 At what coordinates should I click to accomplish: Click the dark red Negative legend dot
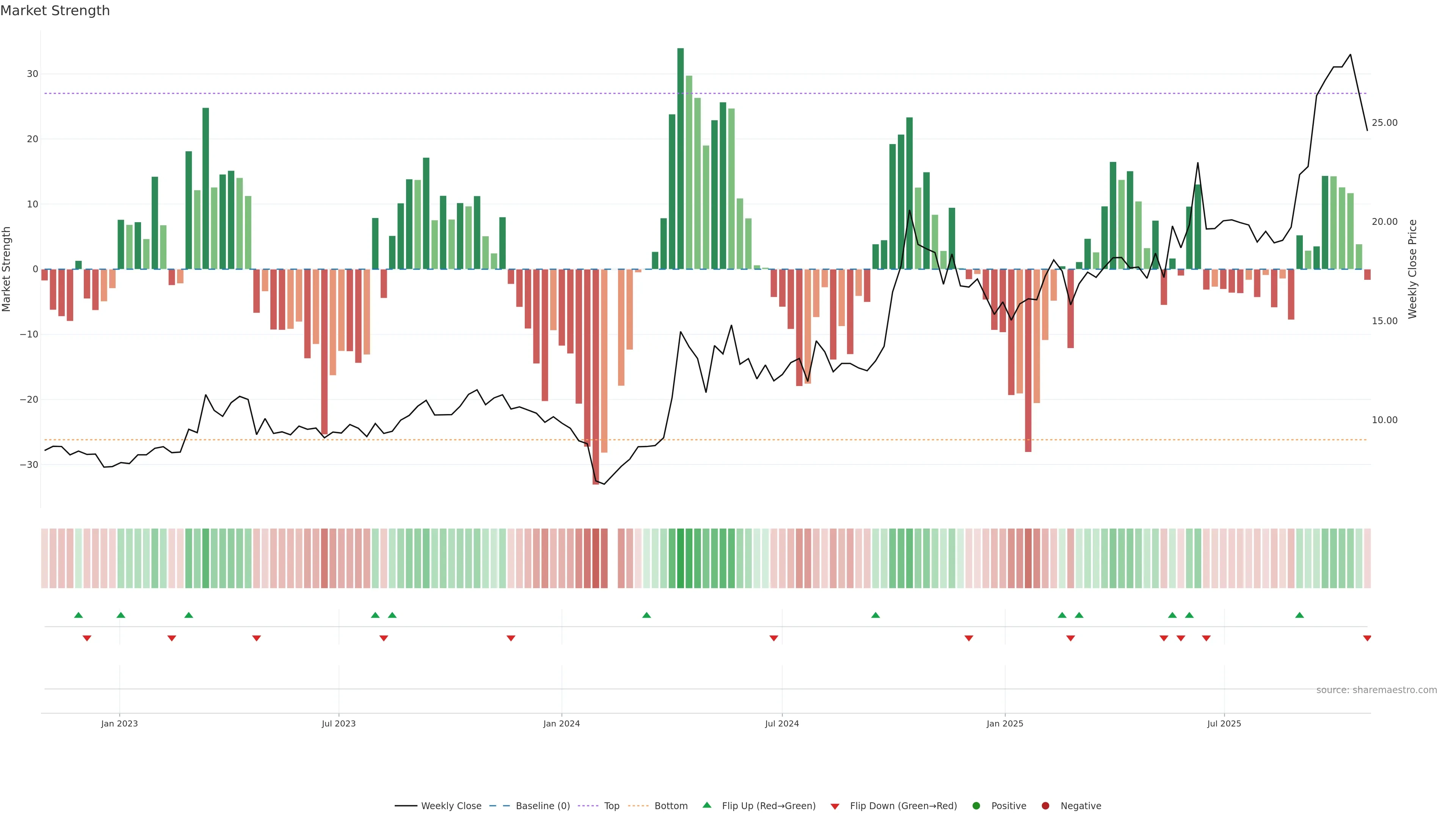click(x=1045, y=806)
